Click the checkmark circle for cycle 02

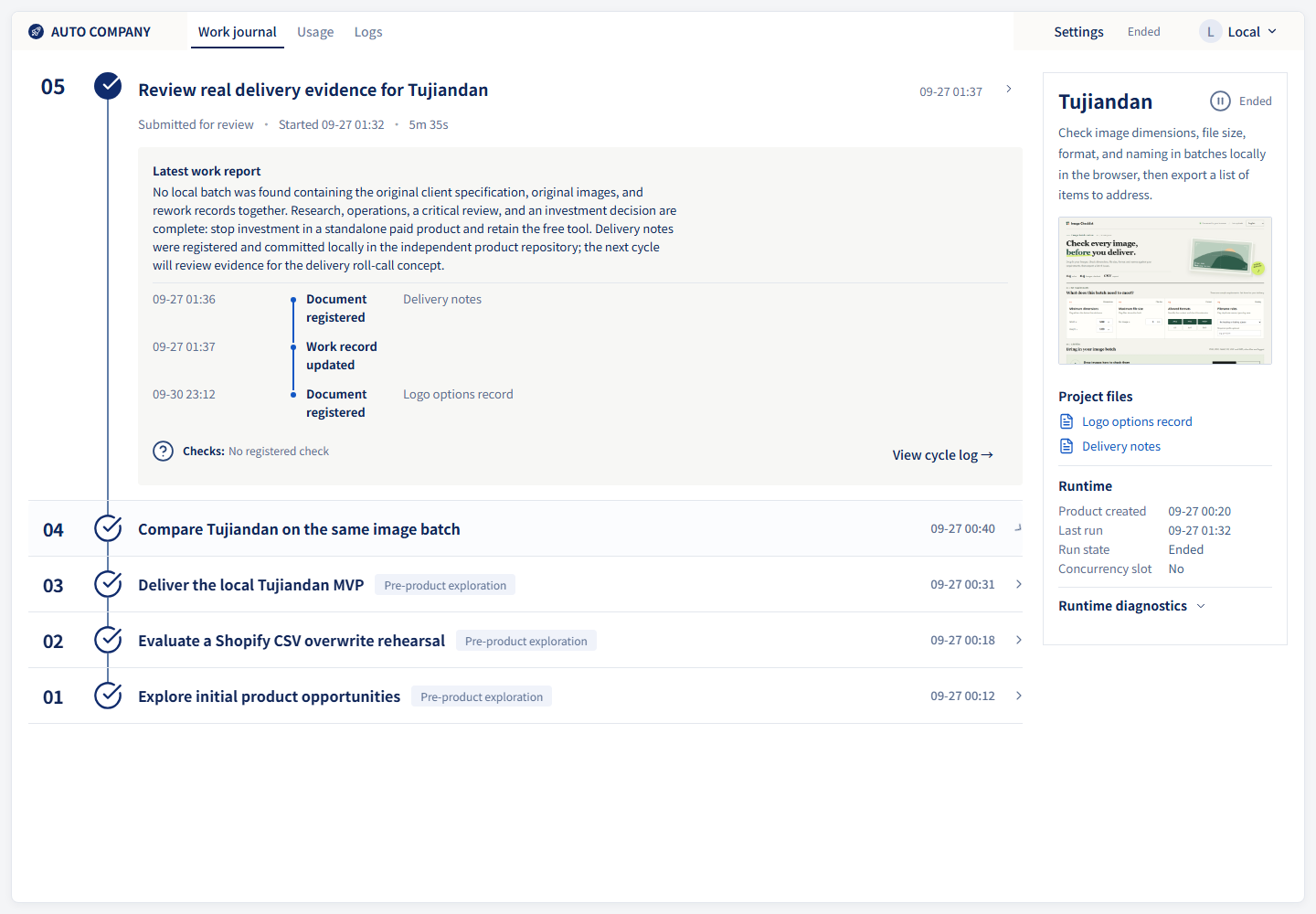pos(108,640)
